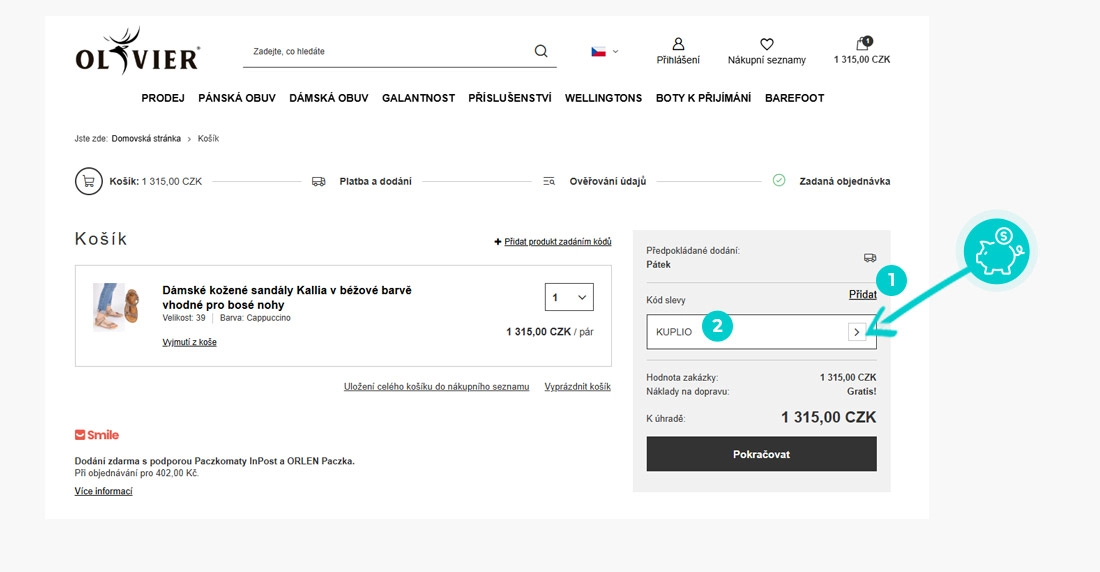Click Vyprázdnit košík link
Image resolution: width=1100 pixels, height=572 pixels.
tap(577, 387)
